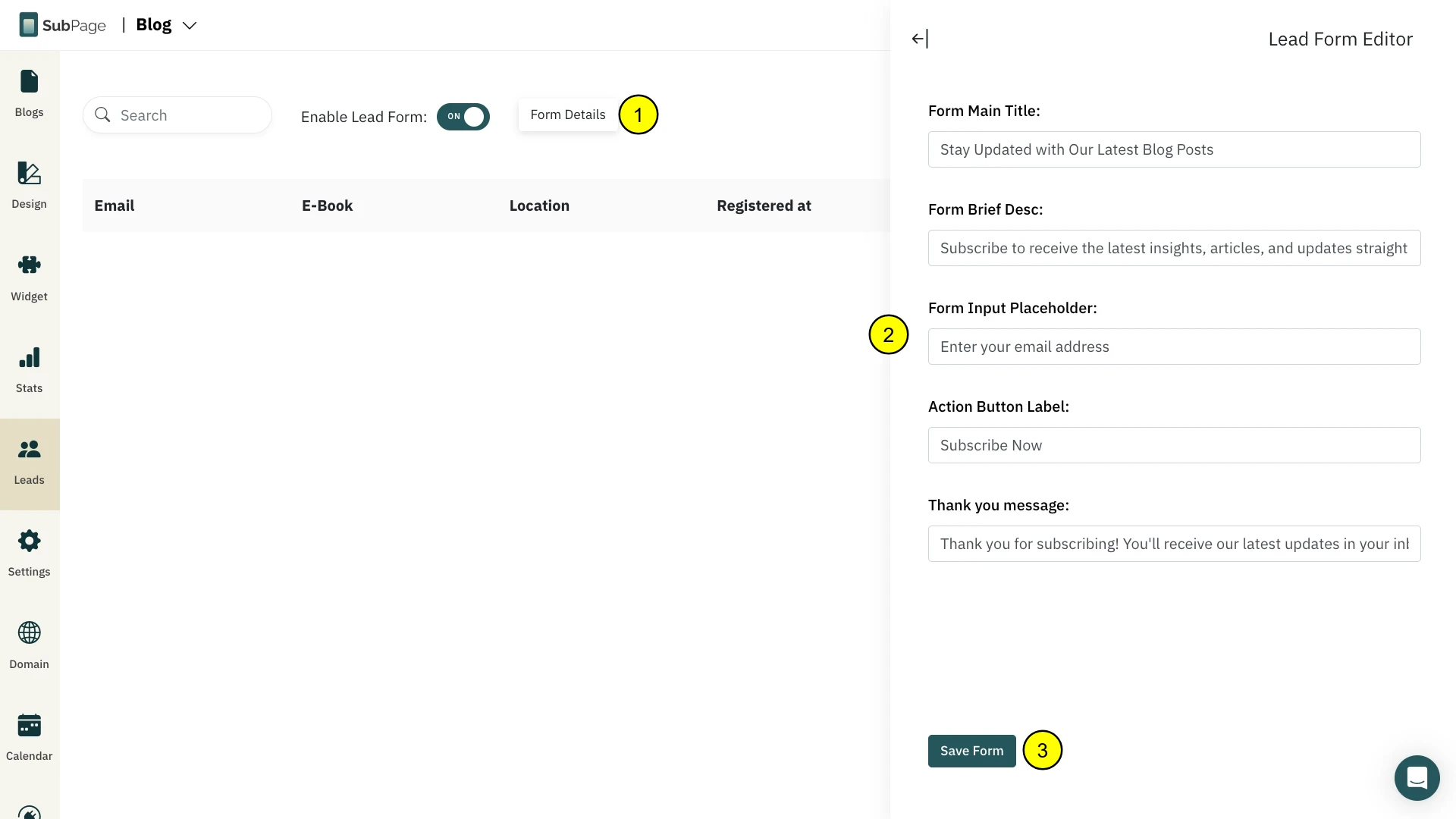
Task: Edit the Form Main Title field
Action: click(x=1174, y=149)
